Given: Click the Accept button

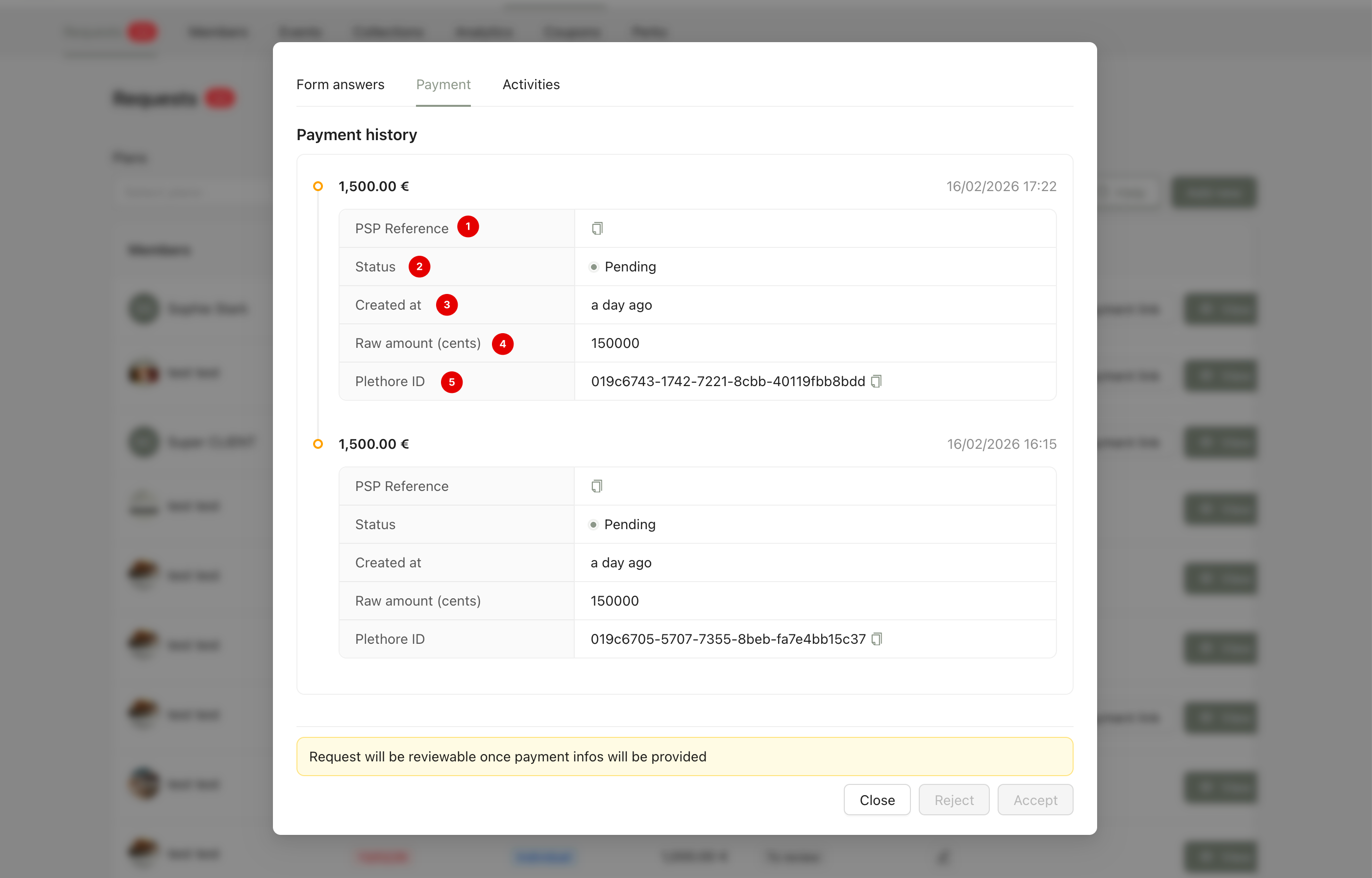Looking at the screenshot, I should [1034, 800].
